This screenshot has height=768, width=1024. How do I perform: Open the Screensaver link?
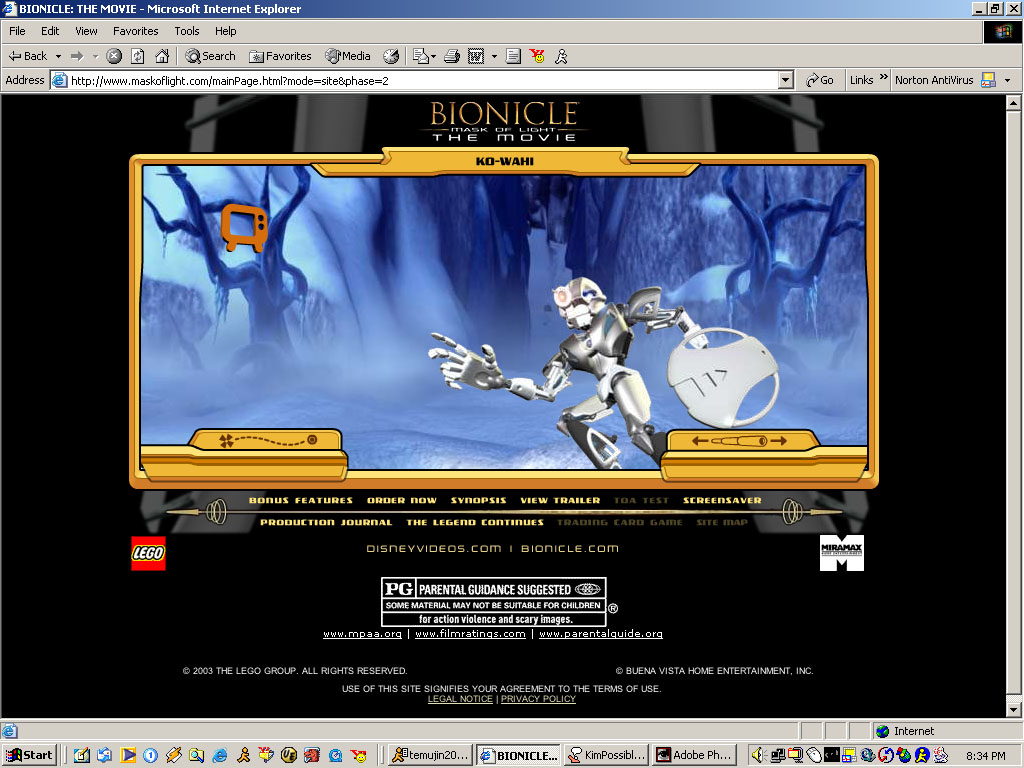[722, 500]
